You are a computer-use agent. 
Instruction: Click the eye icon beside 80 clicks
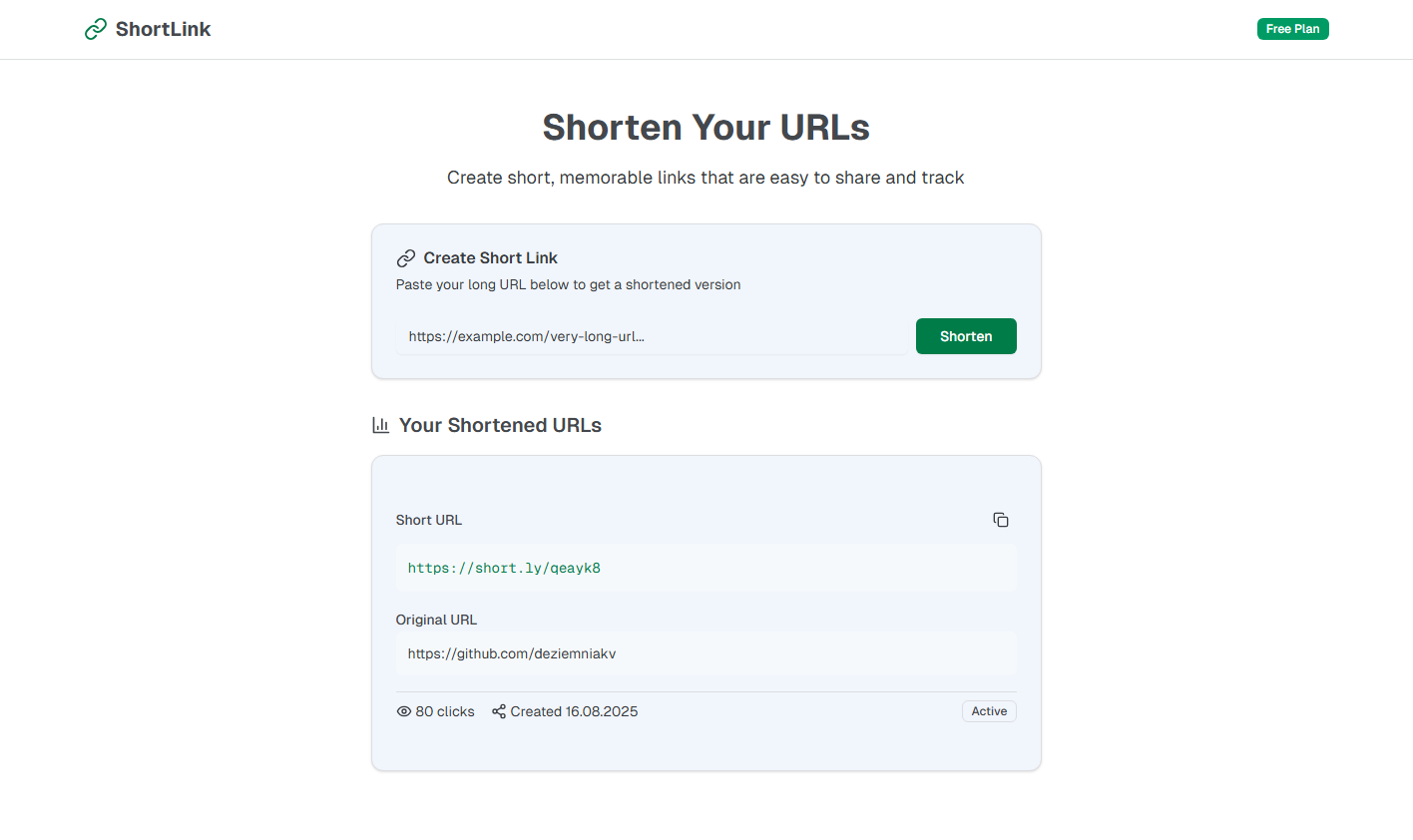point(404,711)
